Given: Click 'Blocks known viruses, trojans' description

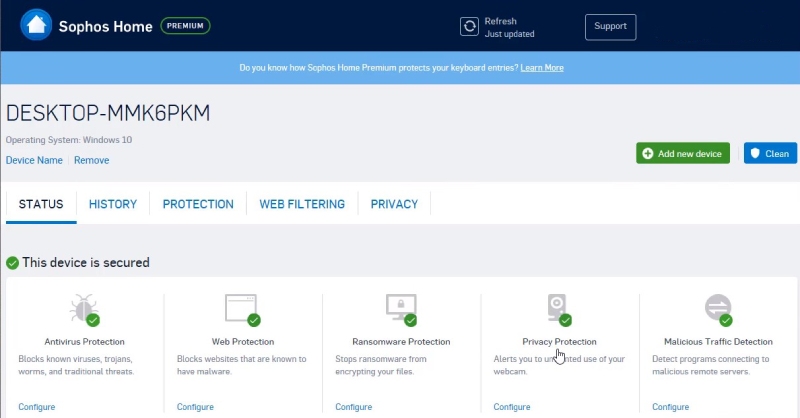Looking at the screenshot, I should pos(76,365).
